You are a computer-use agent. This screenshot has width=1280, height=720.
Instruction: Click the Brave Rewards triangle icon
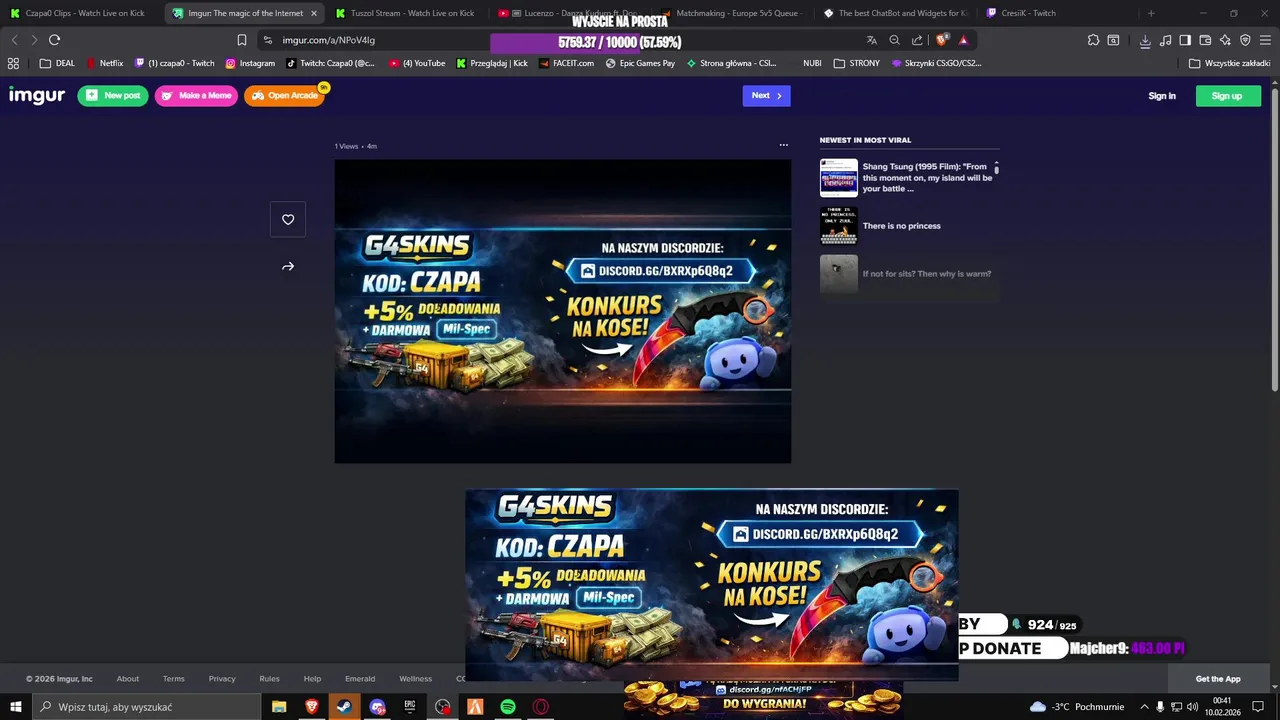(x=963, y=40)
